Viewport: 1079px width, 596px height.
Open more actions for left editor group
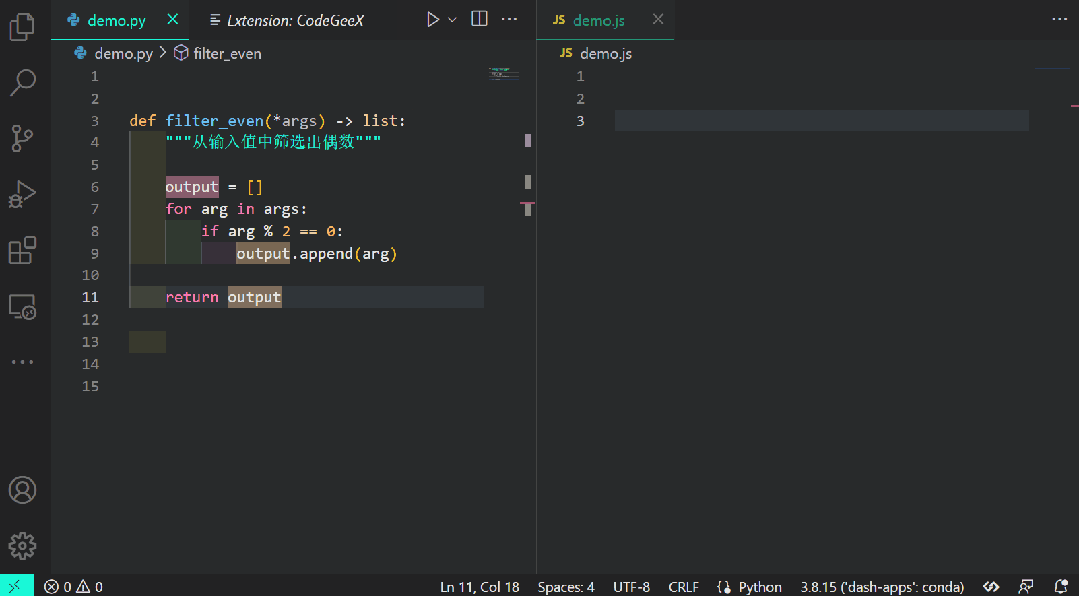[509, 19]
